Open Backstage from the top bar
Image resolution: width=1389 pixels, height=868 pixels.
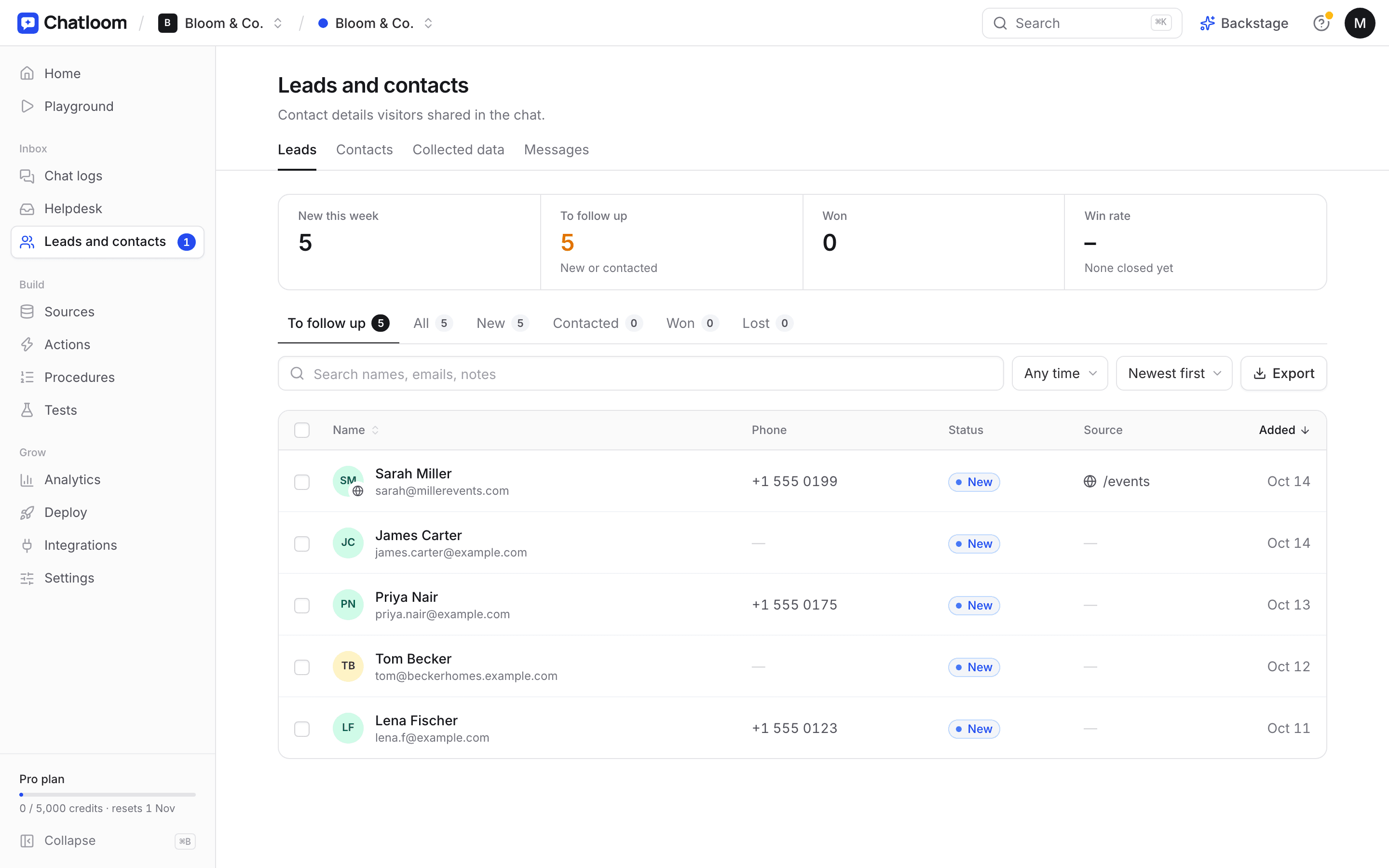pos(1244,23)
